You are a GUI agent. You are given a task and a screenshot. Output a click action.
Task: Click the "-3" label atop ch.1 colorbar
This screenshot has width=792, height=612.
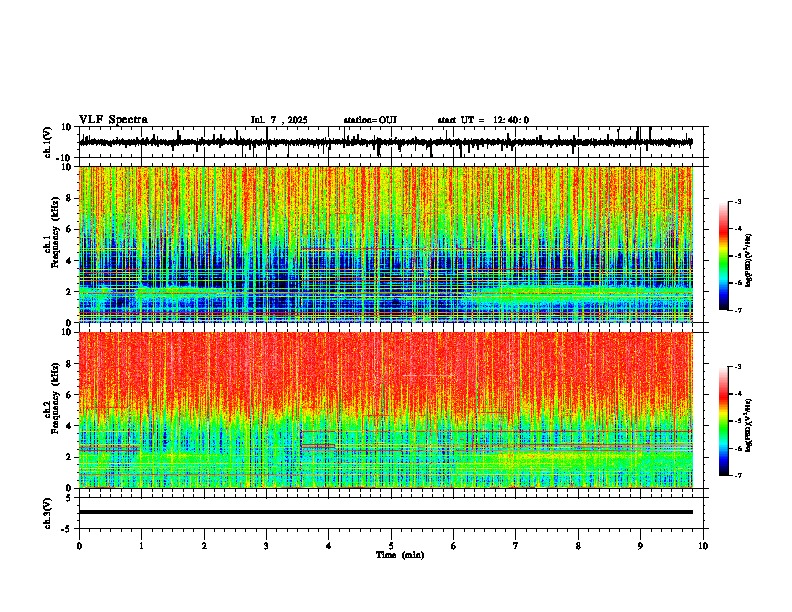pos(738,201)
